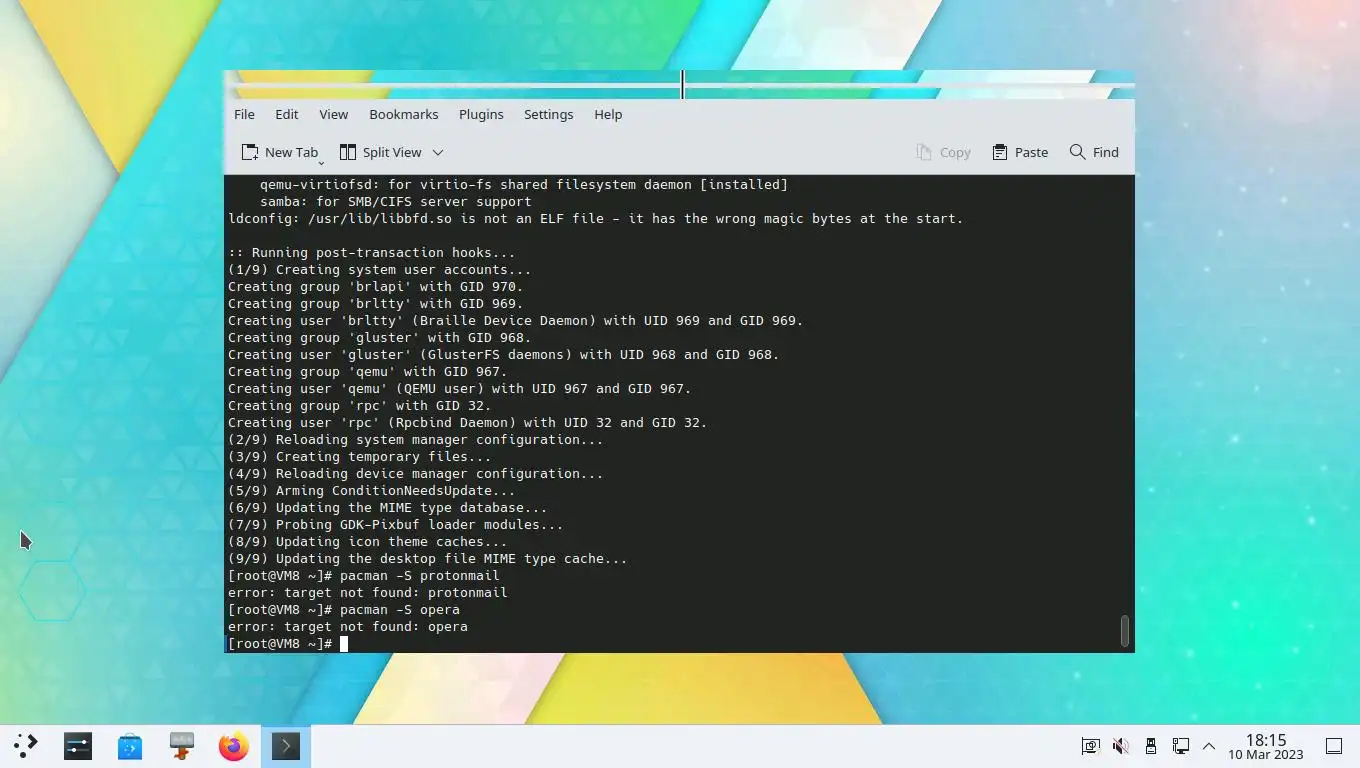Click the ldconfig libbfd.so warning line
Screen dimensions: 1360x768
596,219
